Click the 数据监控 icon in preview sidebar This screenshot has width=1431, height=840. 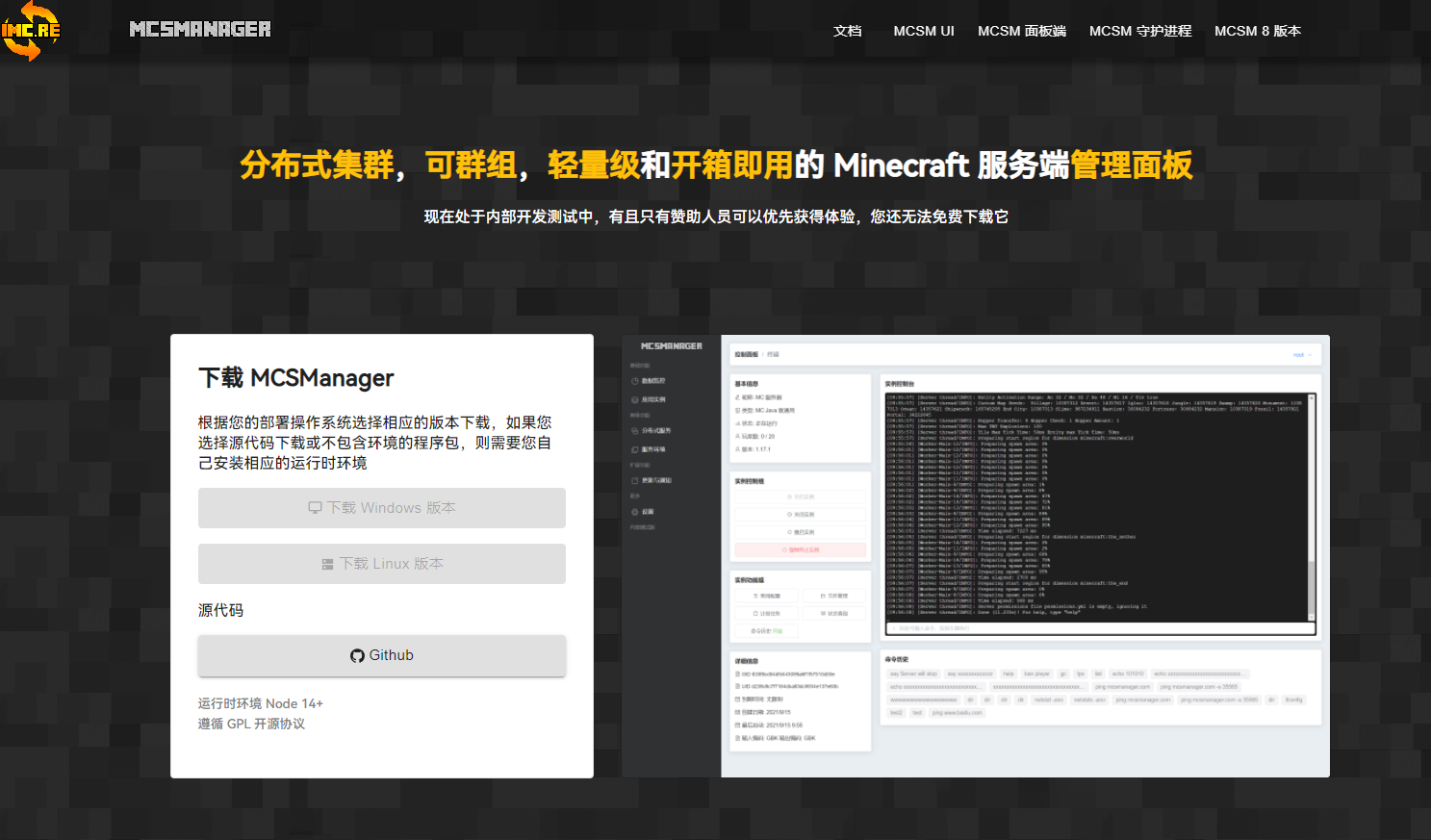635,381
